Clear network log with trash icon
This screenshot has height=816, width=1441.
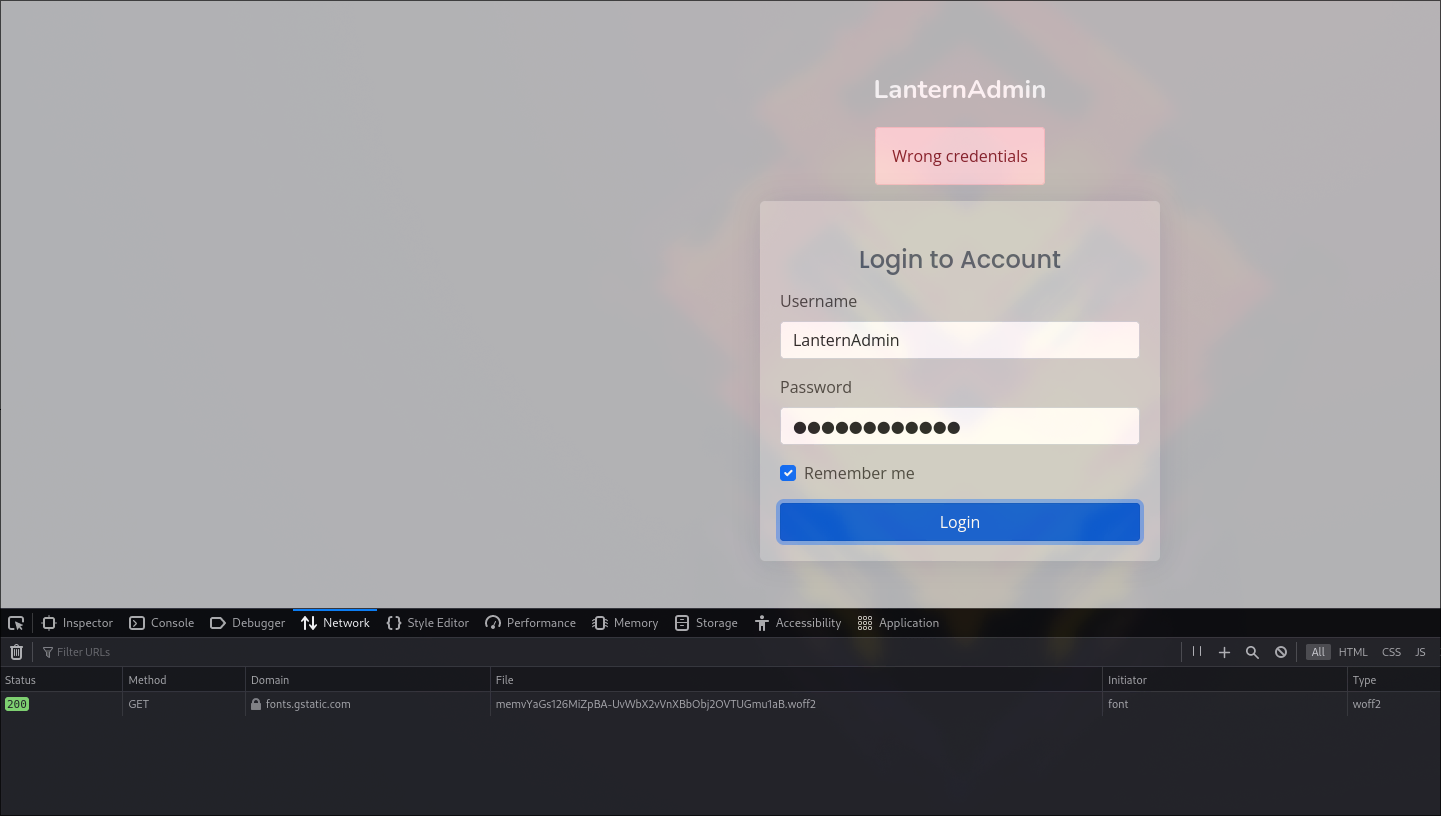16,652
